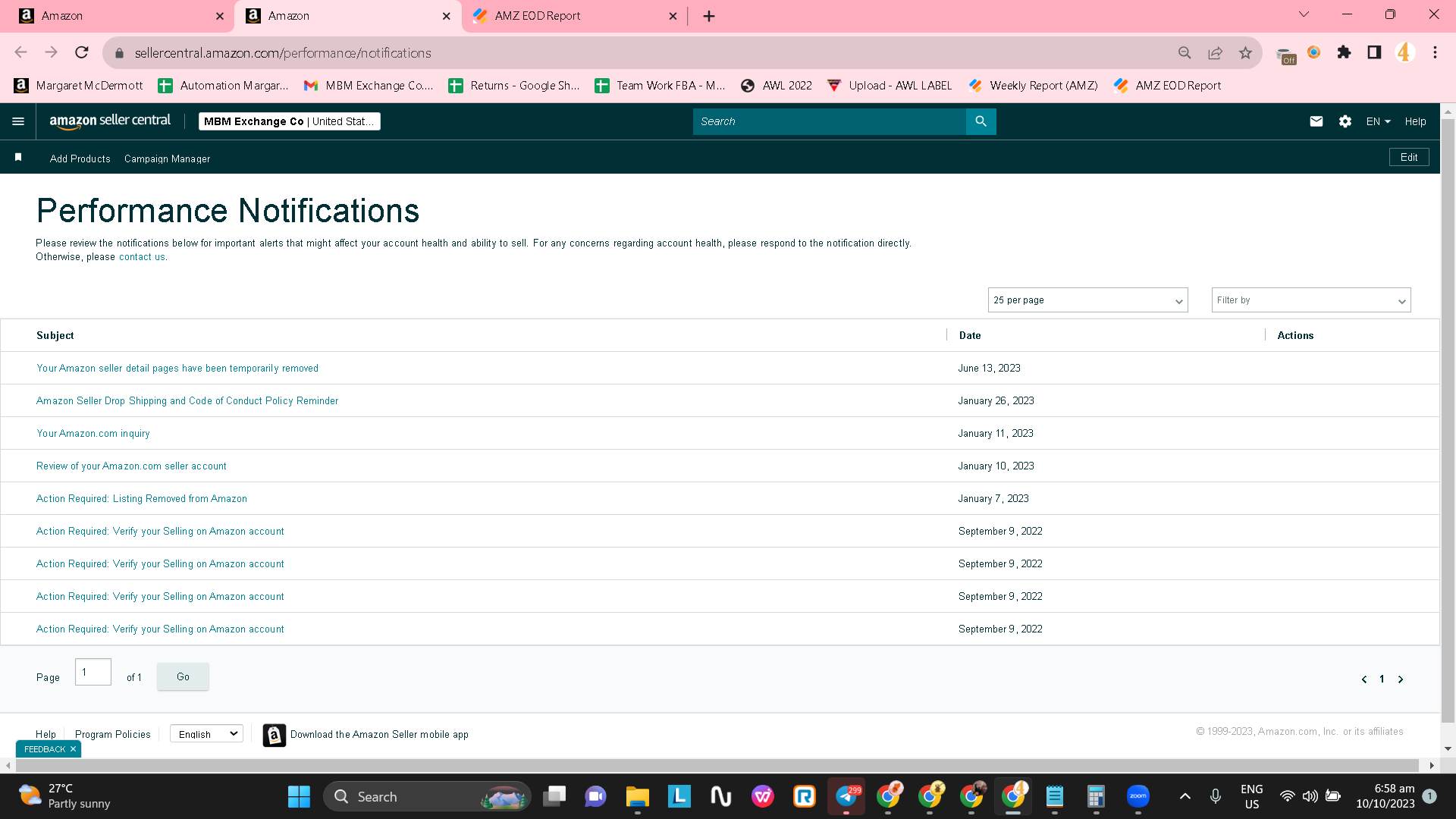Open Add Products in the favorites bar

80,158
